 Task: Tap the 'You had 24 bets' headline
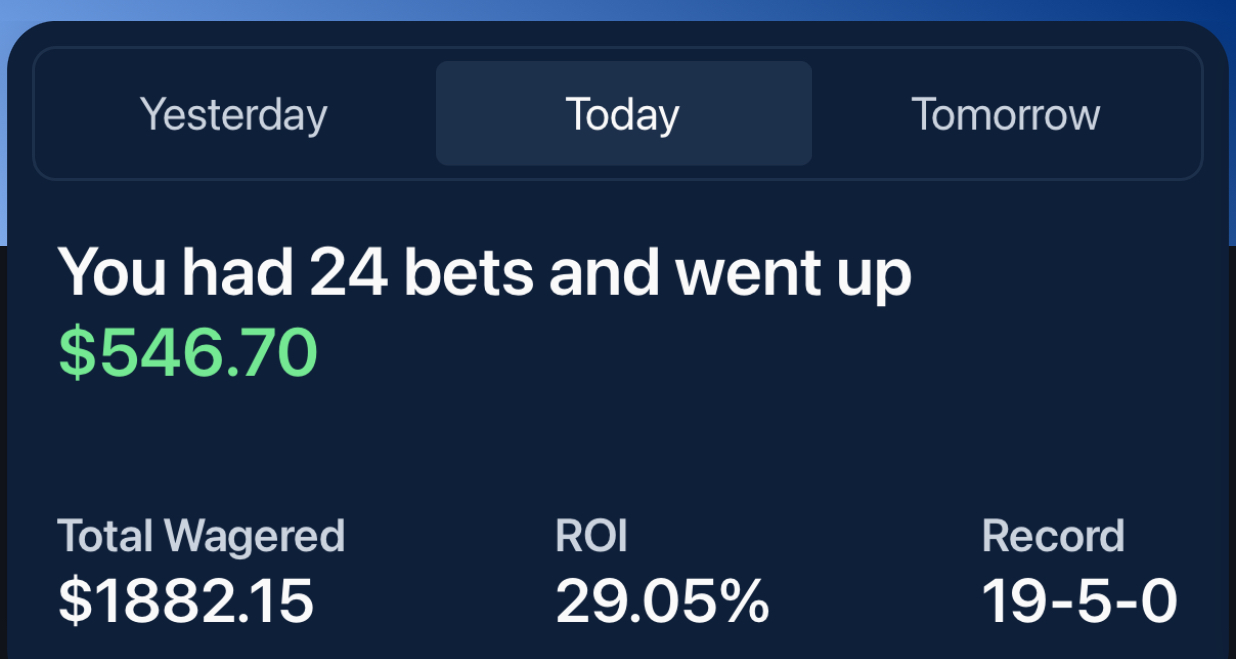click(484, 273)
